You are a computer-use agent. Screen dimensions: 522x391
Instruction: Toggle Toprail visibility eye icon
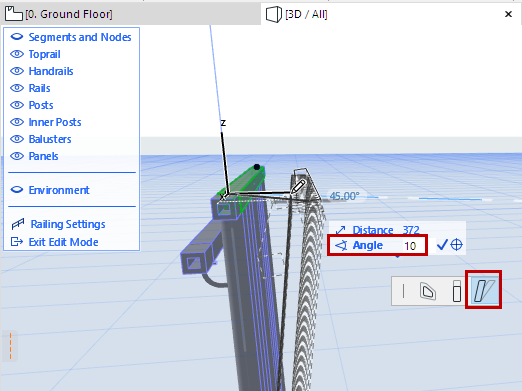[x=17, y=54]
